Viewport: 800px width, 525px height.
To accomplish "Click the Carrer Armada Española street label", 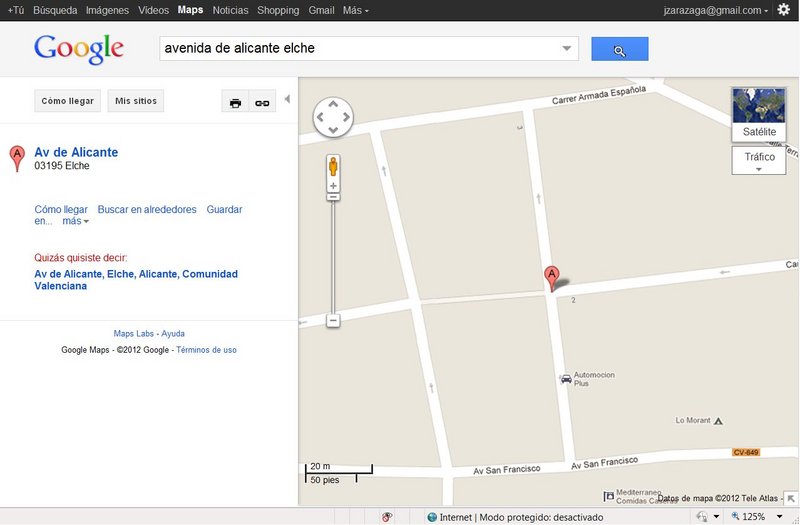I will pyautogui.click(x=599, y=95).
